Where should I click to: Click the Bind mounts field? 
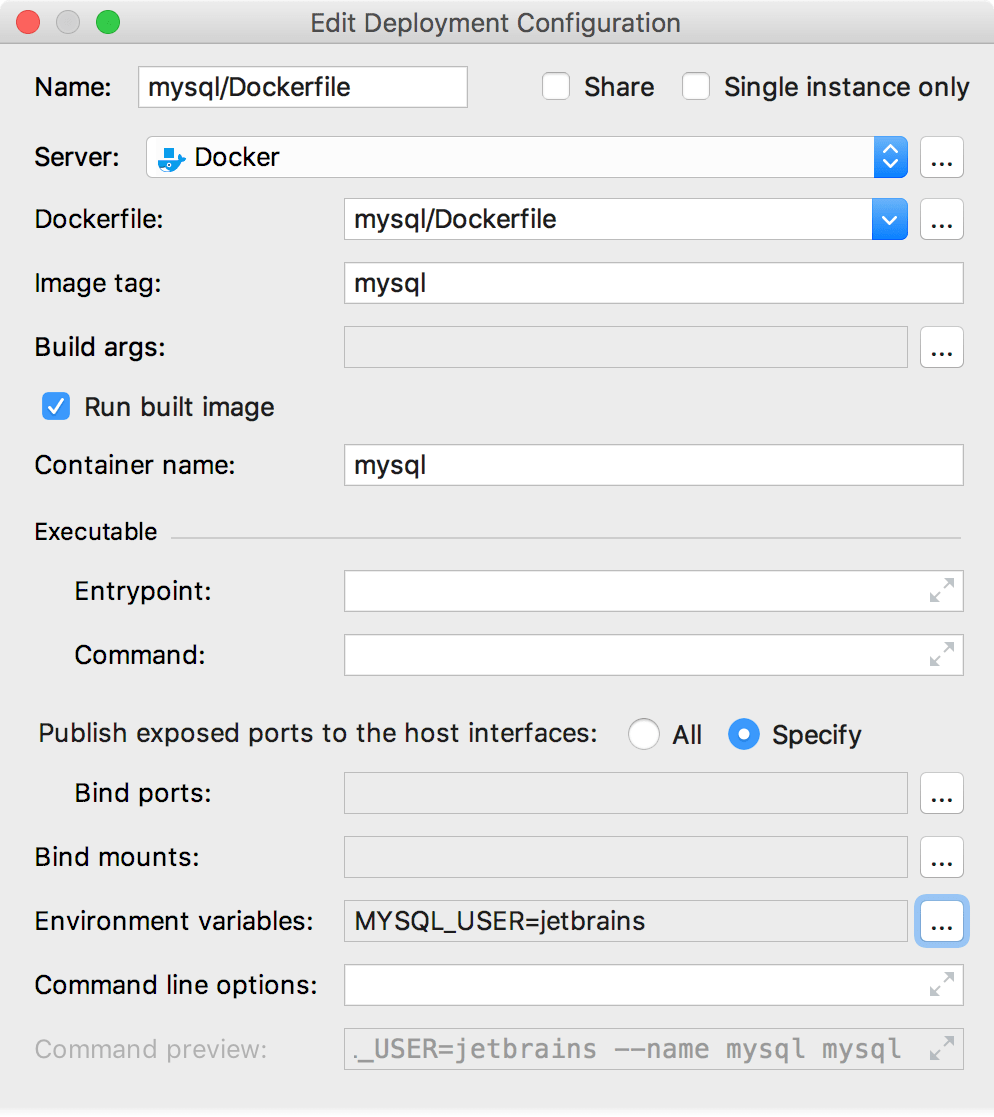626,857
